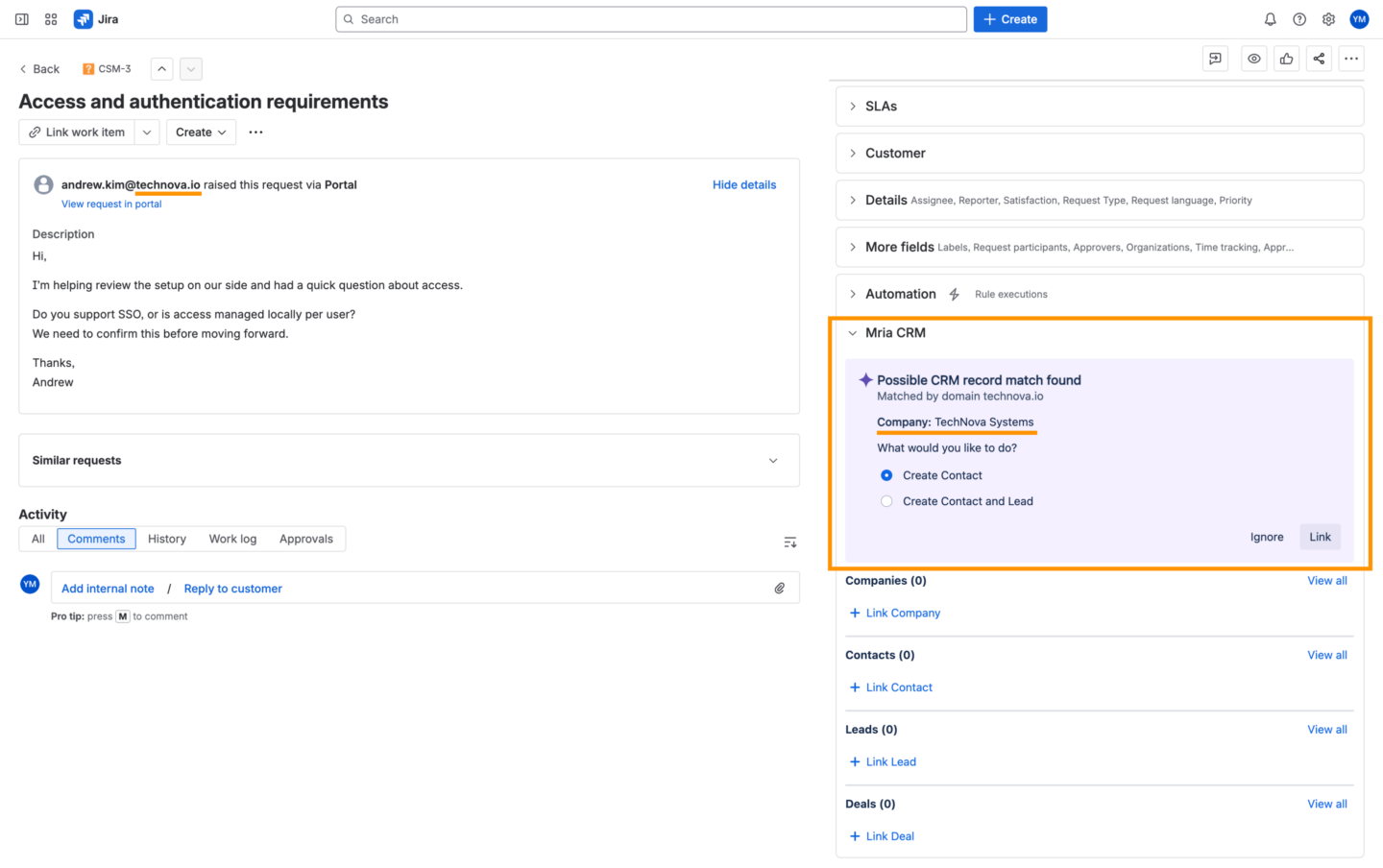This screenshot has height=868, width=1383.
Task: Select the Create Contact radio button
Action: pos(886,474)
